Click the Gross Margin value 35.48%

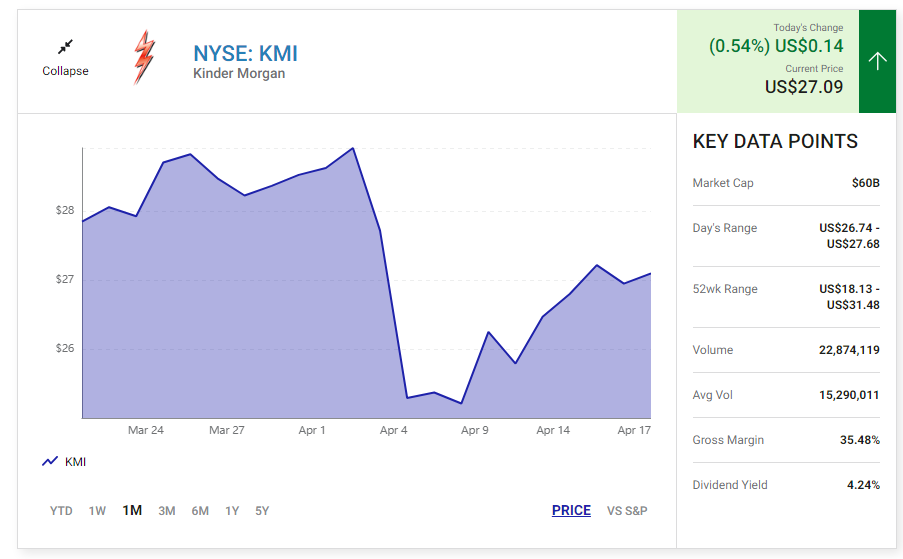click(860, 440)
